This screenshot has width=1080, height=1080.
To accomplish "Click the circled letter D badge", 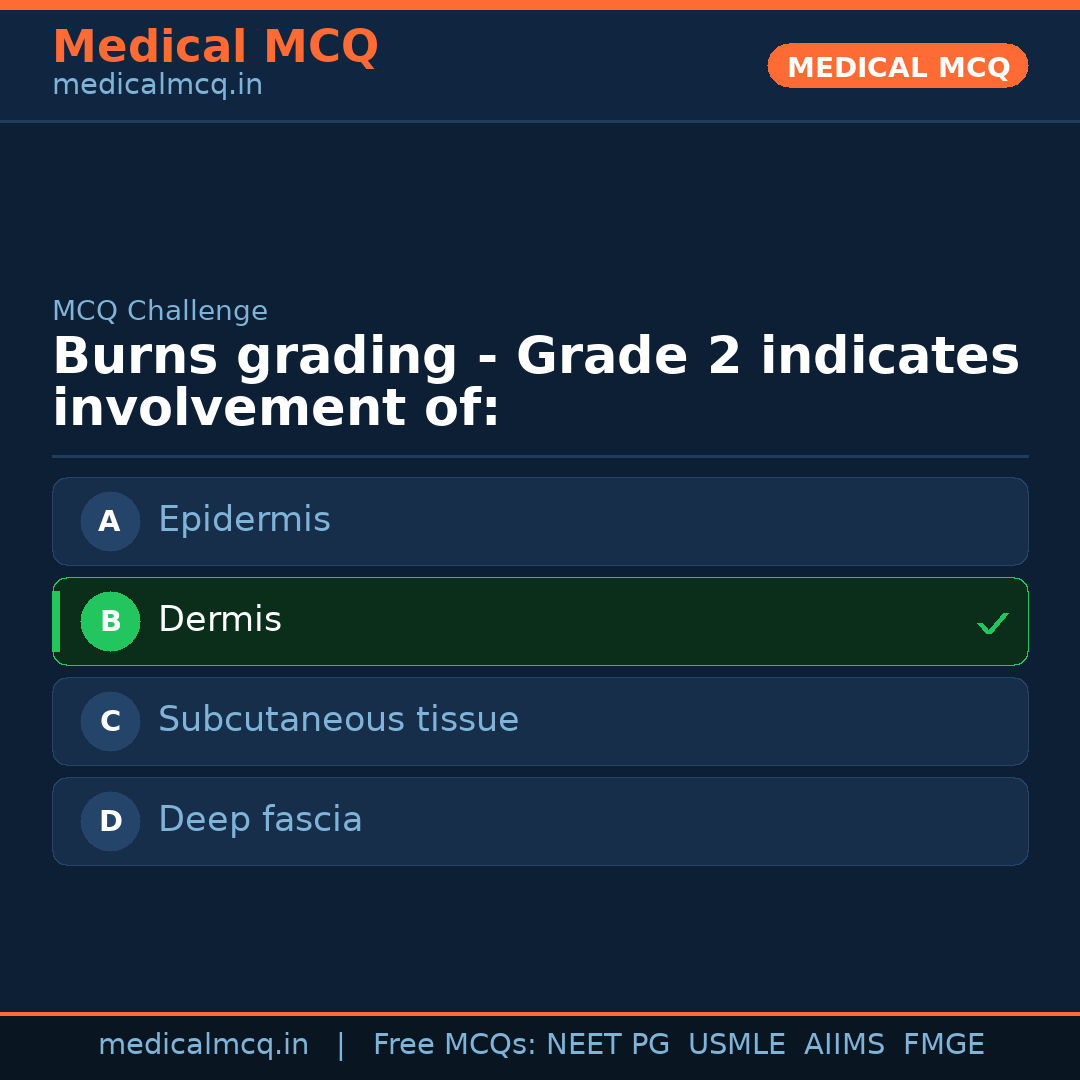I will point(110,821).
